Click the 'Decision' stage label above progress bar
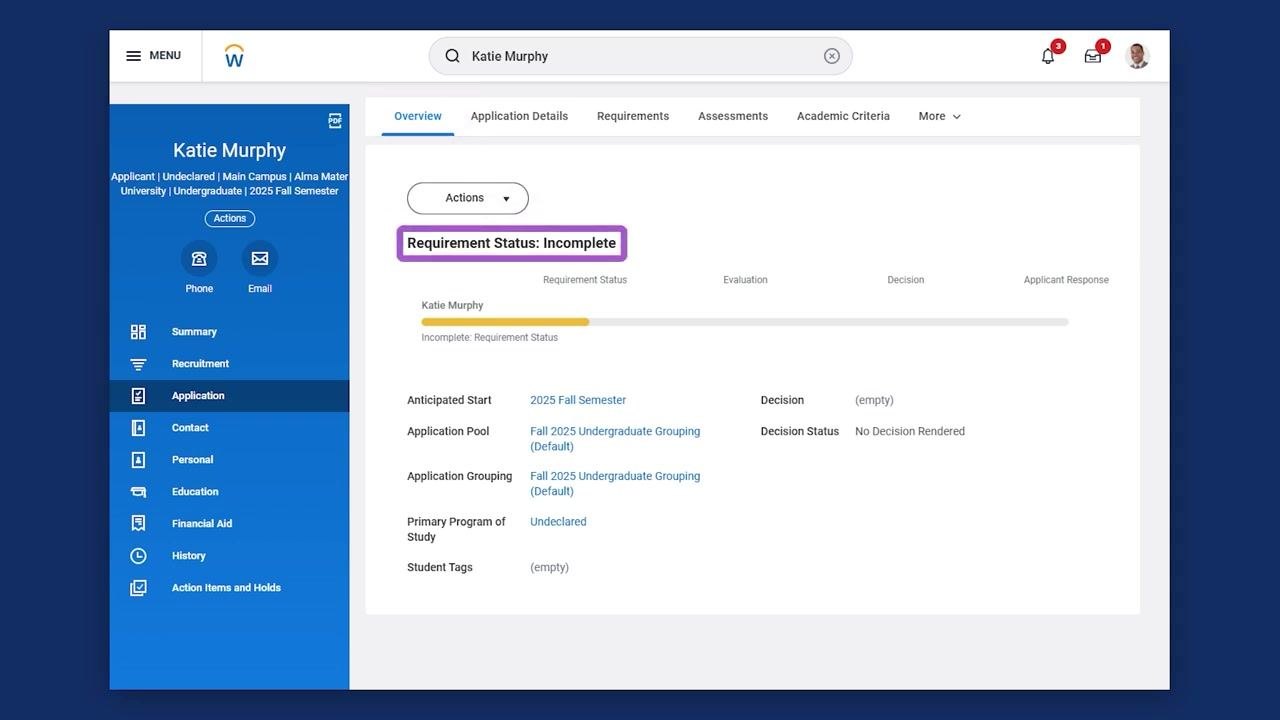 click(x=906, y=280)
